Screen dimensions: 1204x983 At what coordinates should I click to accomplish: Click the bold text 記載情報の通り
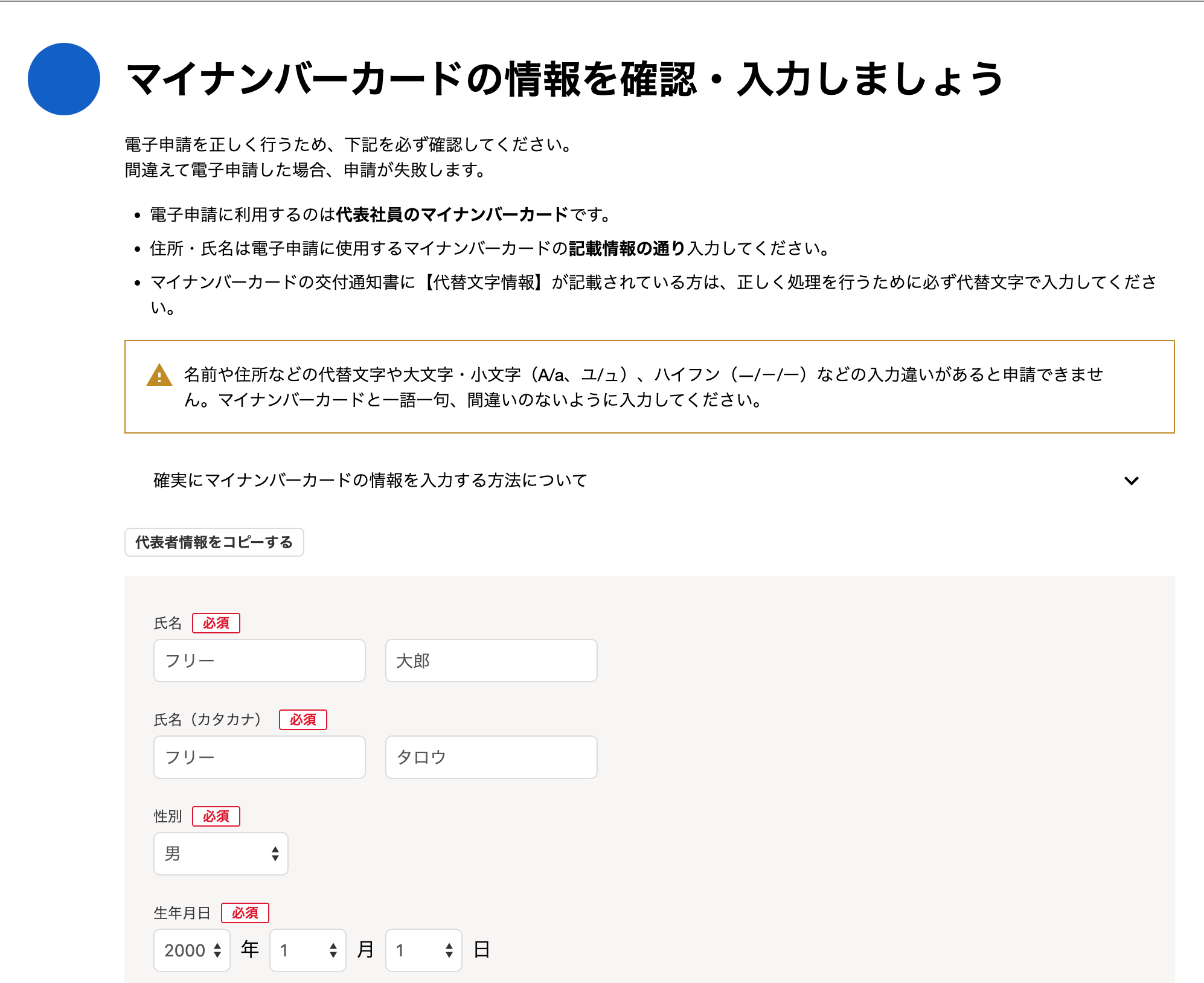coord(627,248)
